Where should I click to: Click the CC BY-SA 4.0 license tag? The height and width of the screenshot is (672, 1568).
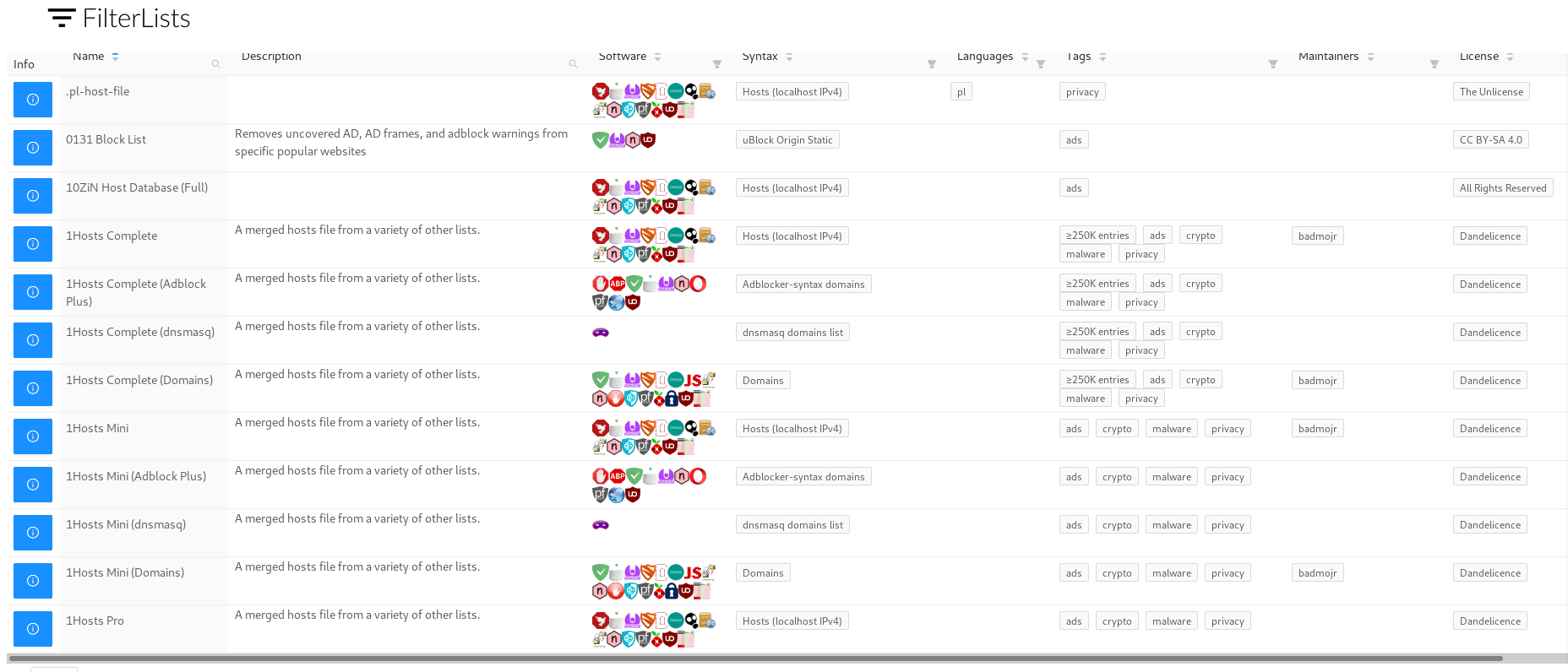(1490, 140)
